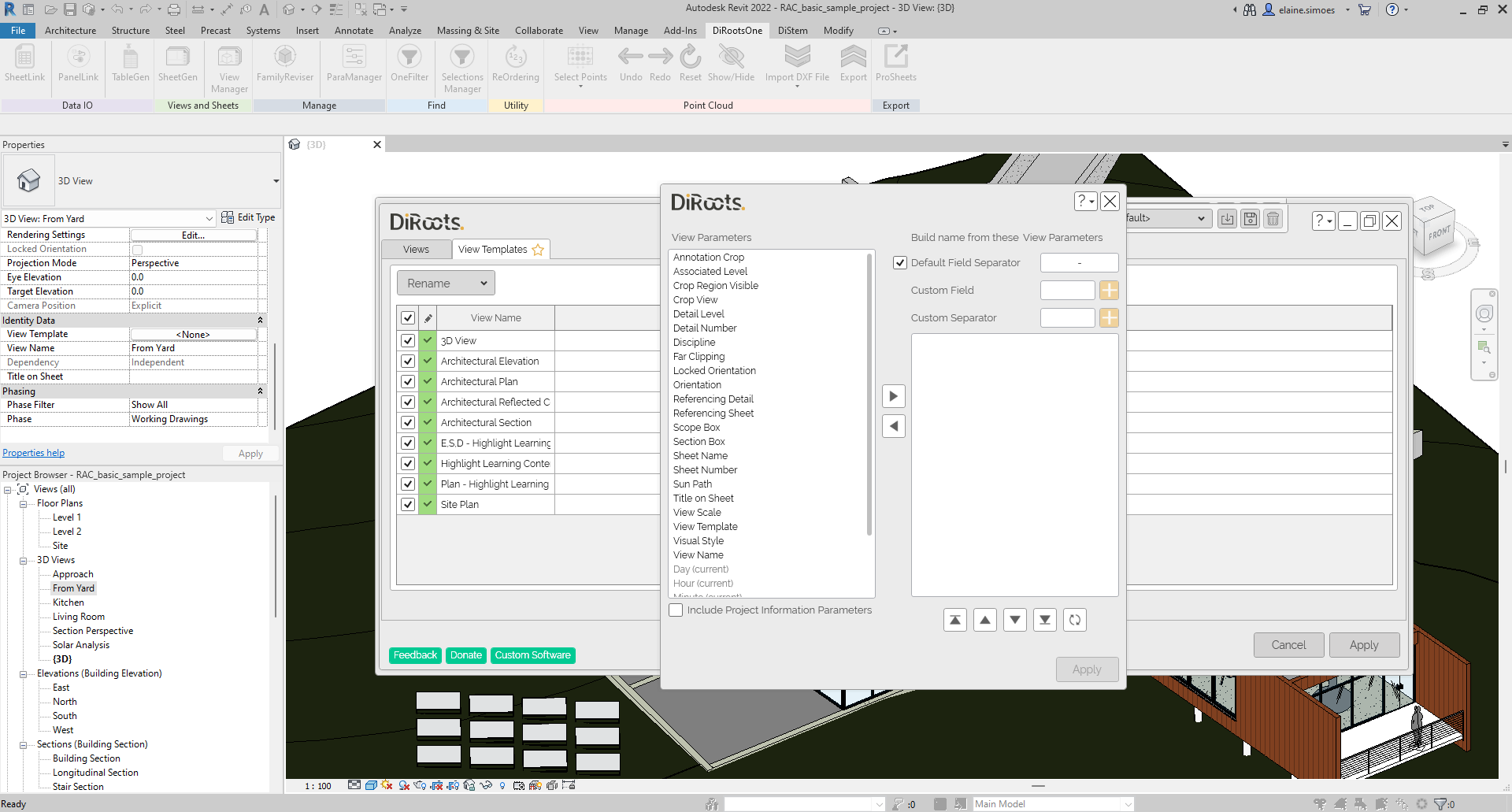Click plus icon beside Custom Field
Viewport: 1512px width, 812px height.
click(x=1109, y=291)
